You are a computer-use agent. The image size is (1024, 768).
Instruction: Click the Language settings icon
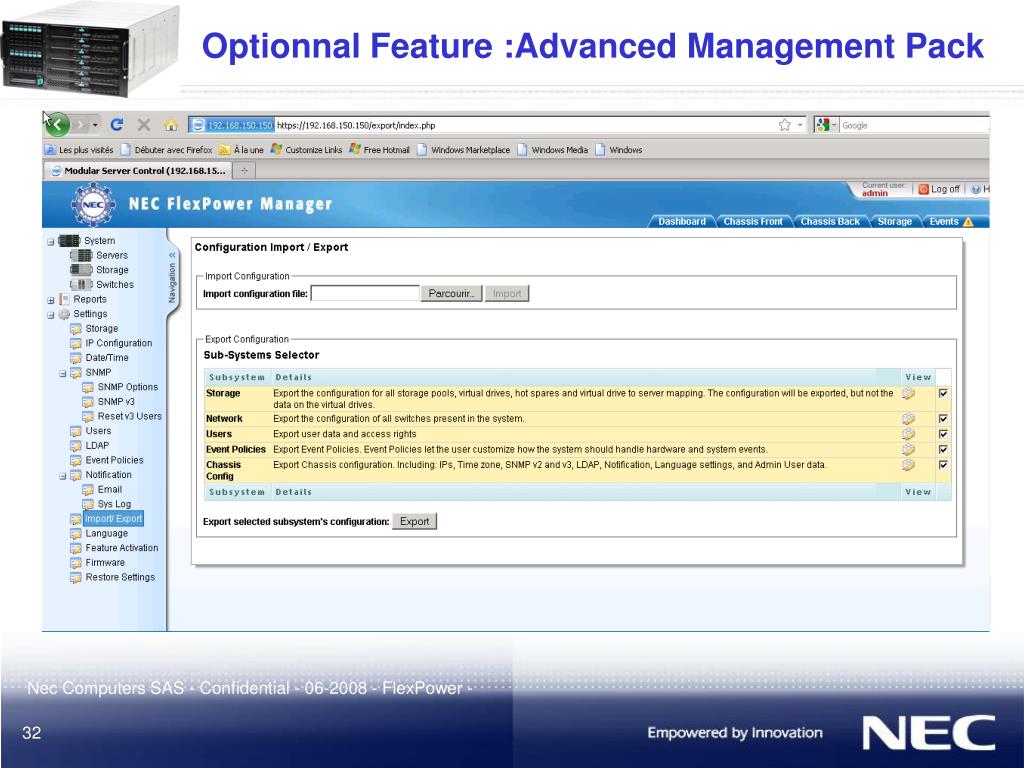pyautogui.click(x=76, y=534)
